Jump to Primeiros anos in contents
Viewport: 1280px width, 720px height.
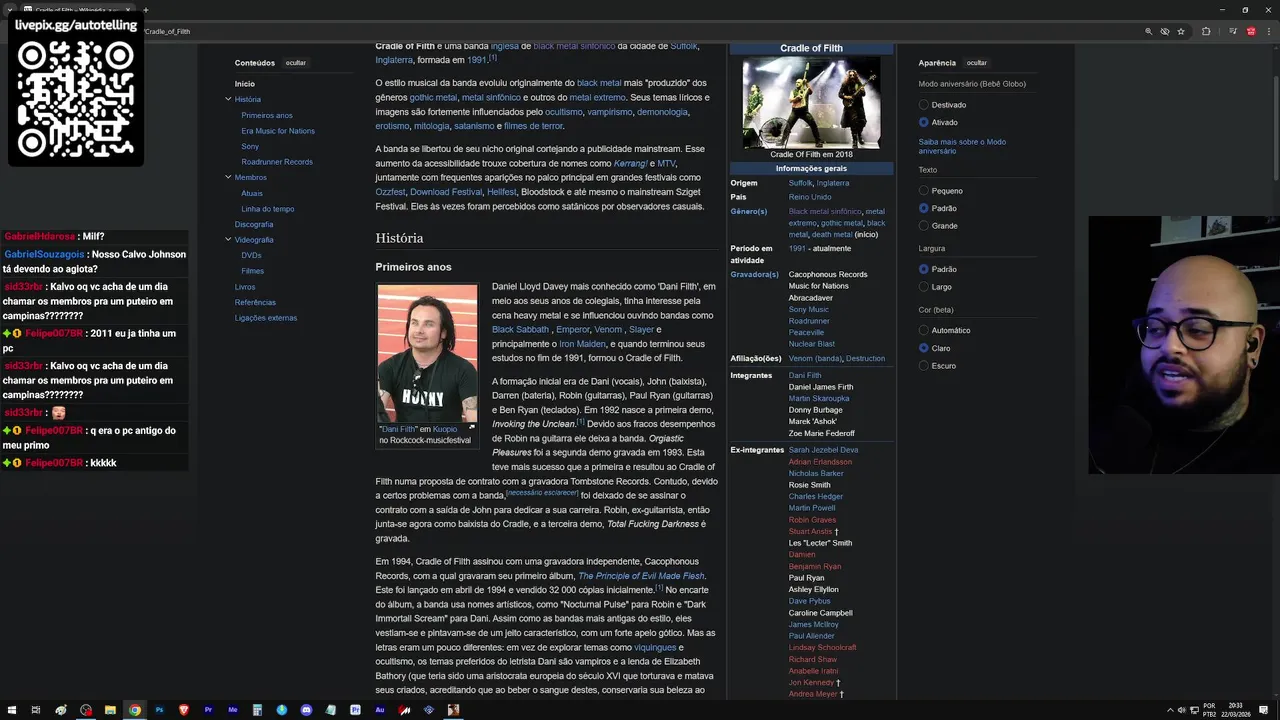pos(267,115)
